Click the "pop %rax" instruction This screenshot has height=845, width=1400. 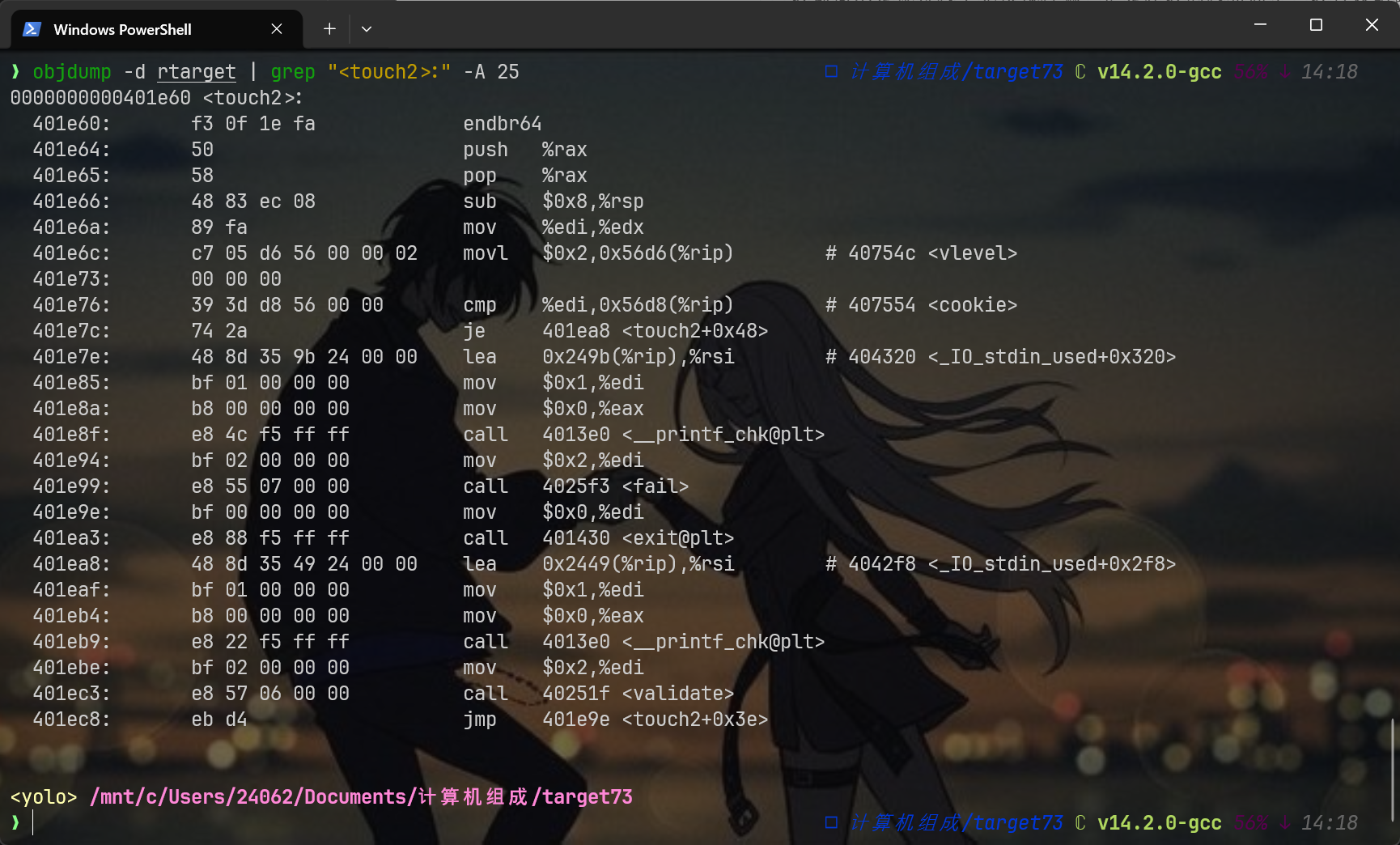525,176
